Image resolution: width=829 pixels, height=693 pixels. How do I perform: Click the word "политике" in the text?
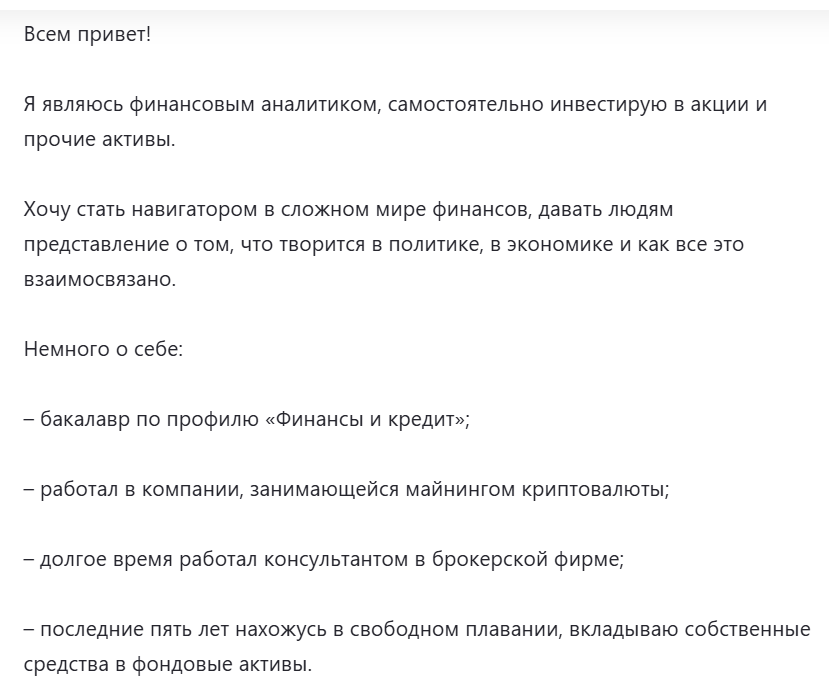[x=436, y=245]
